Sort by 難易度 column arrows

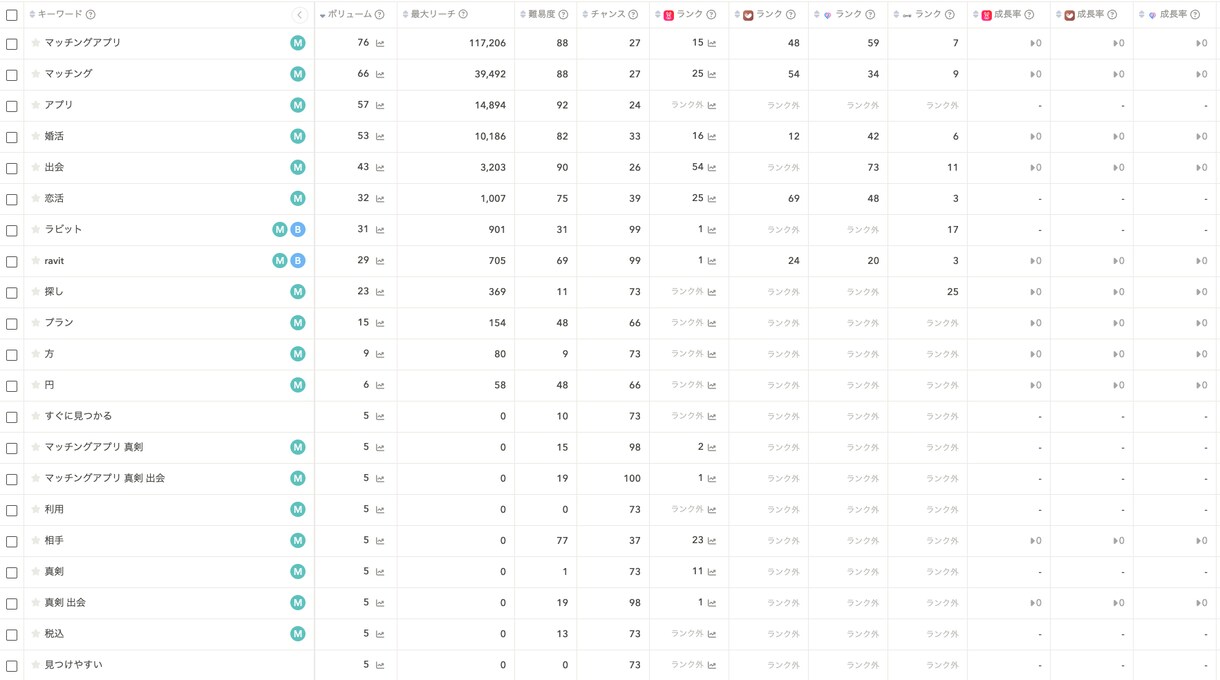(x=523, y=15)
